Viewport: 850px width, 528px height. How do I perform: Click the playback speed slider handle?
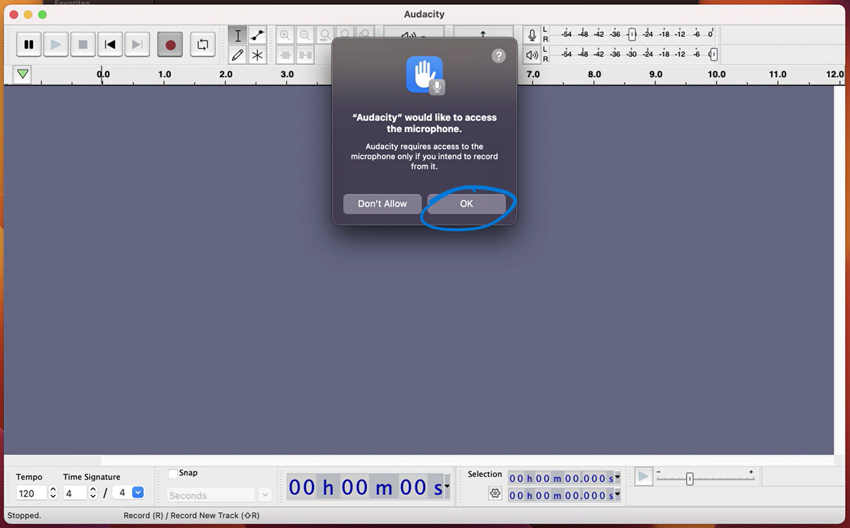[690, 479]
